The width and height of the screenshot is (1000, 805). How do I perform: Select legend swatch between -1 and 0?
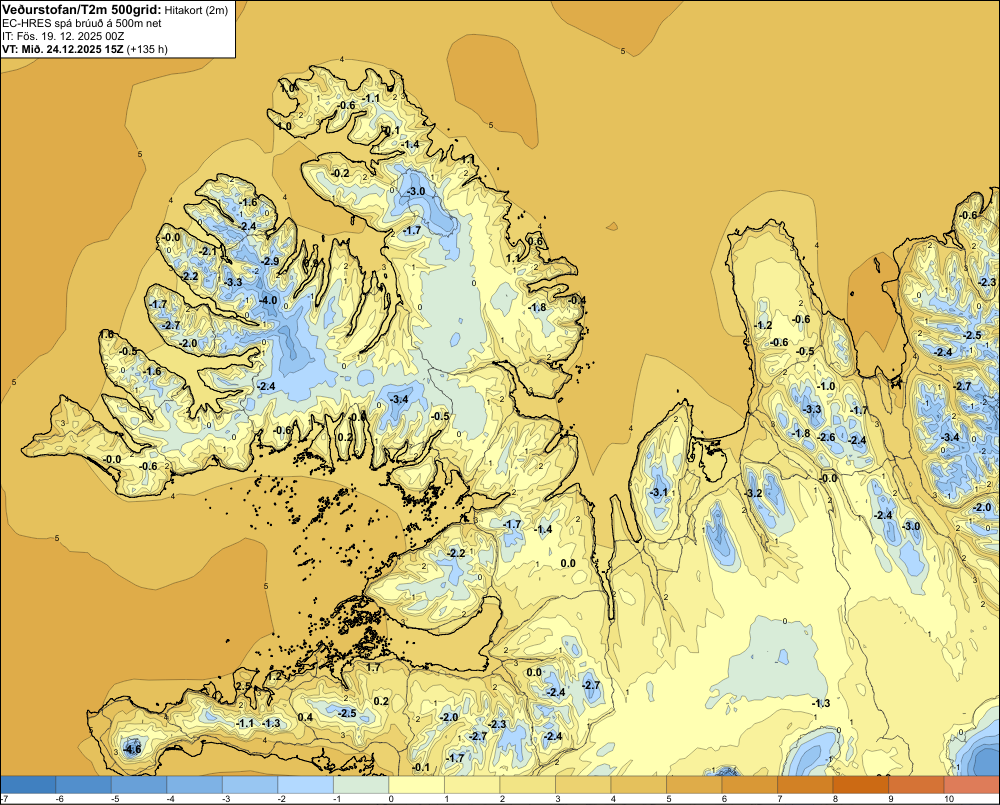coord(361,784)
